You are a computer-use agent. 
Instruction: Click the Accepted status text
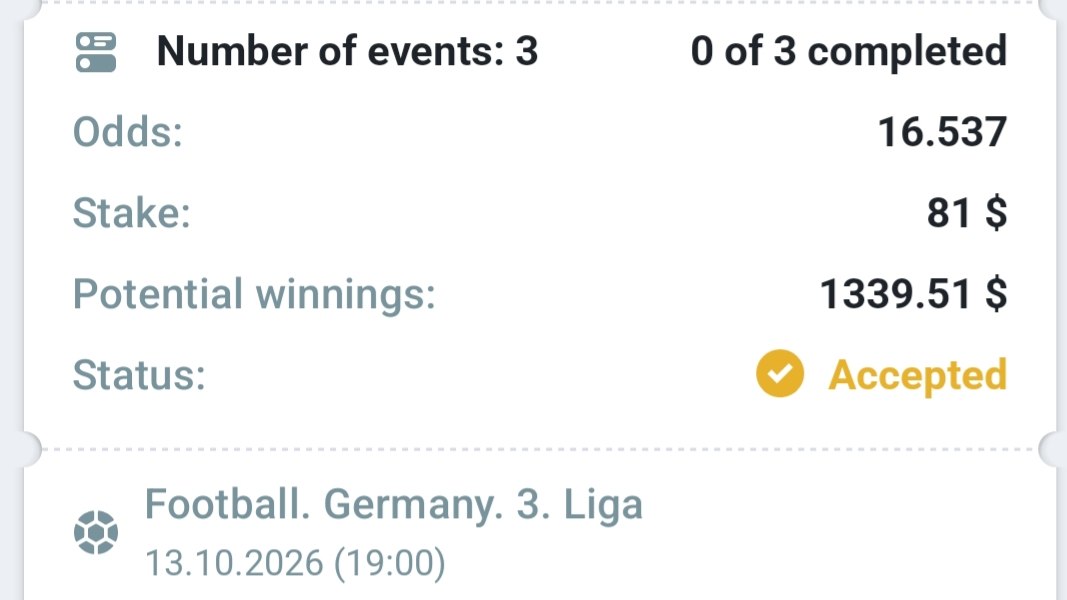tap(917, 375)
